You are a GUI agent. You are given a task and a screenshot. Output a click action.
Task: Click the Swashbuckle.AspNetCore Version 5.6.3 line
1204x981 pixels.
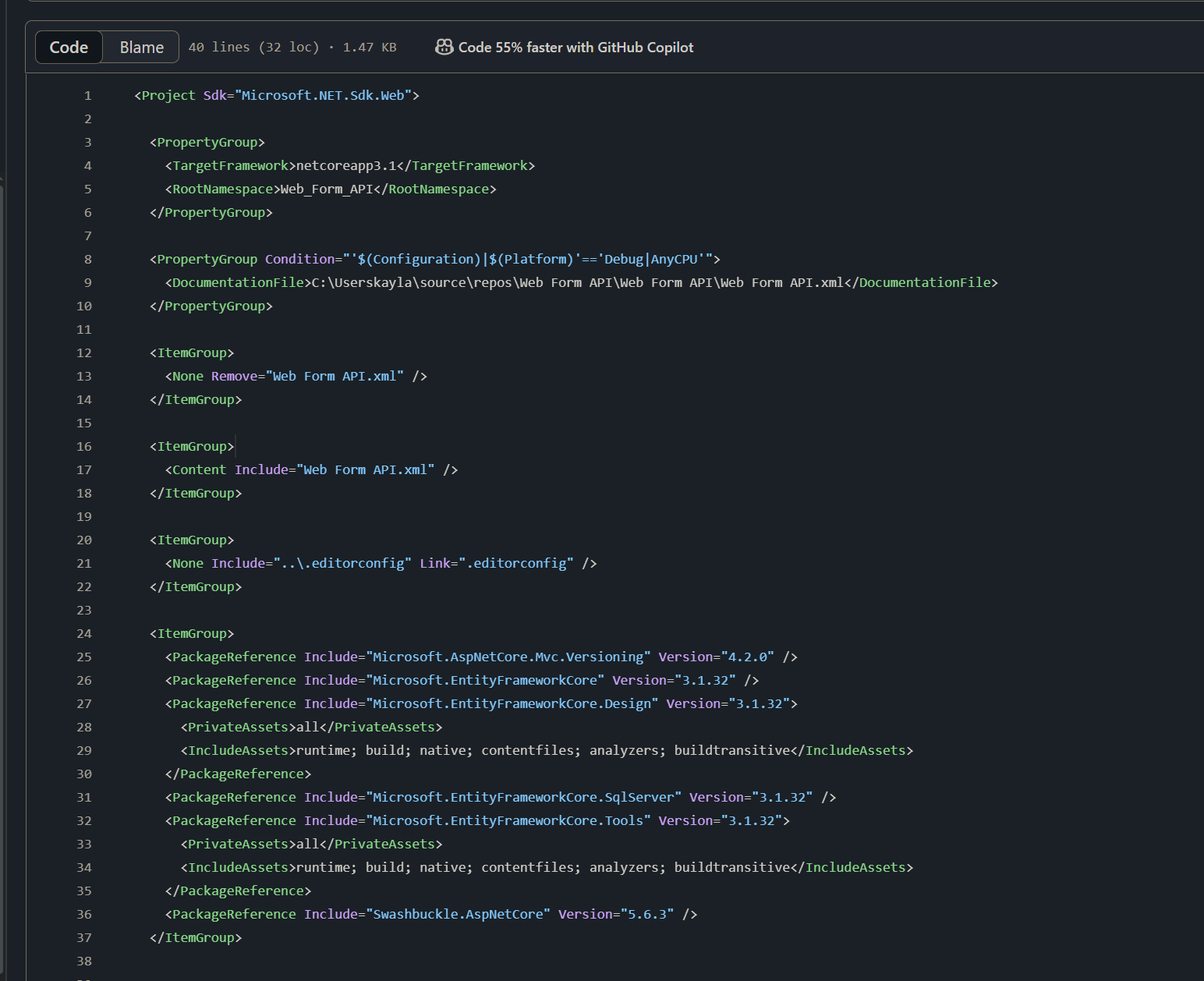(x=431, y=914)
